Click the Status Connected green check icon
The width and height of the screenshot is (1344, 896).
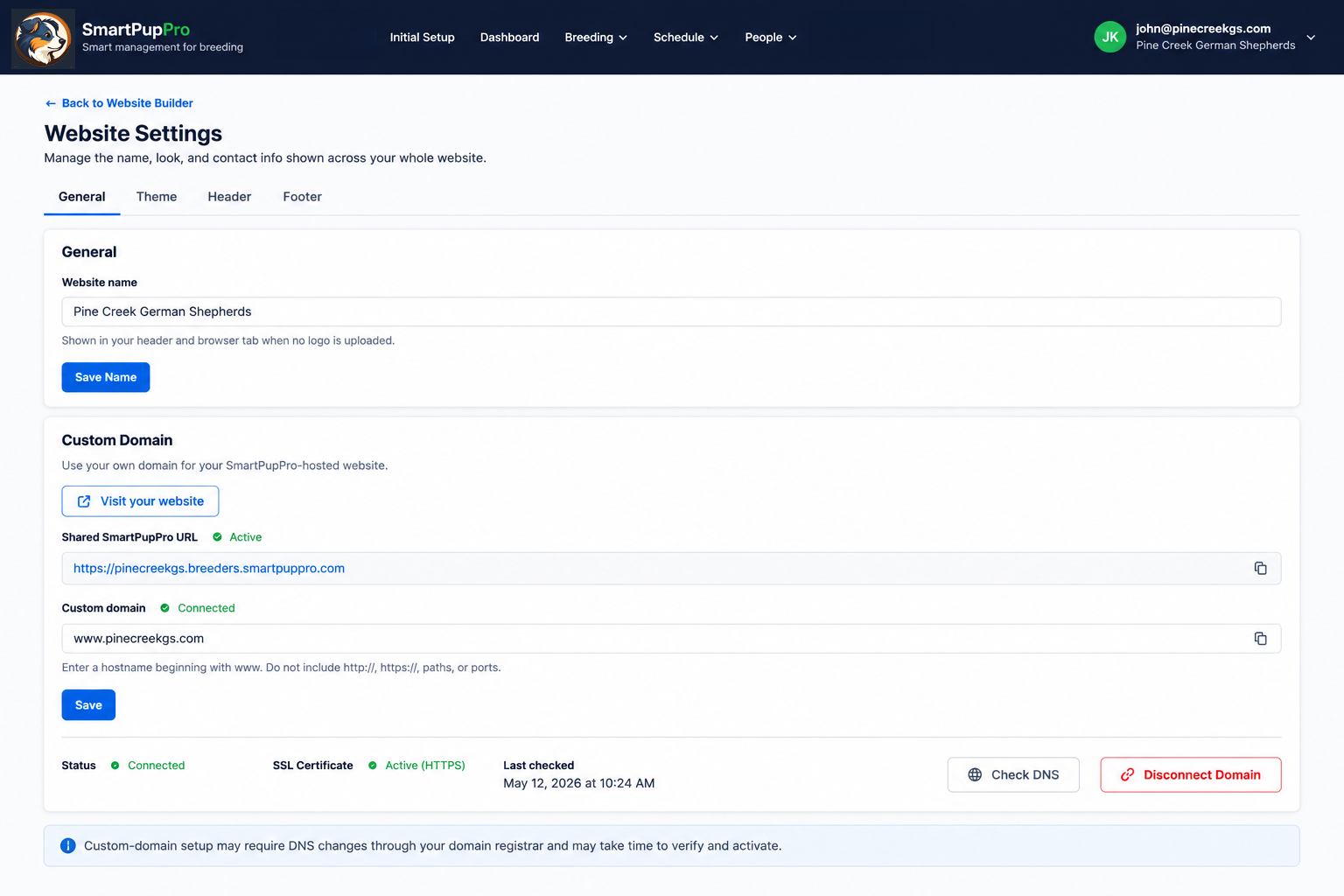point(115,766)
